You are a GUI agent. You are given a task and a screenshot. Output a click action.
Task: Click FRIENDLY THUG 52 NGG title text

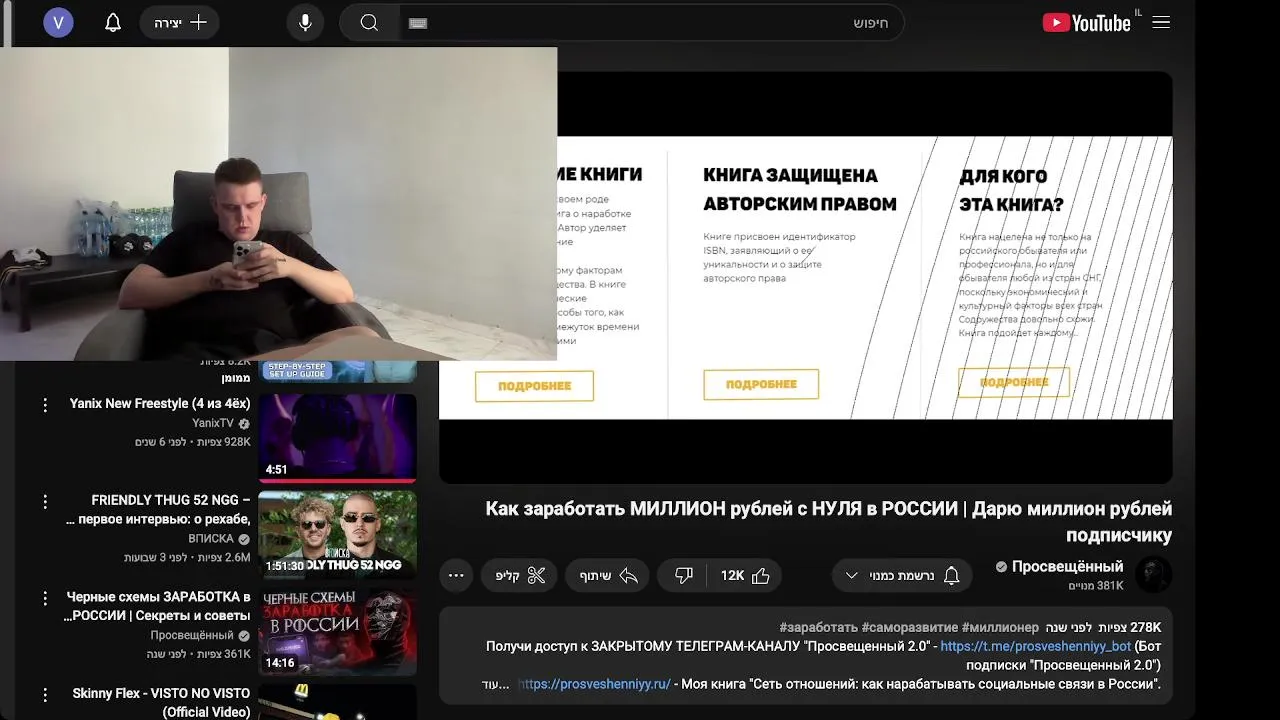(x=158, y=510)
